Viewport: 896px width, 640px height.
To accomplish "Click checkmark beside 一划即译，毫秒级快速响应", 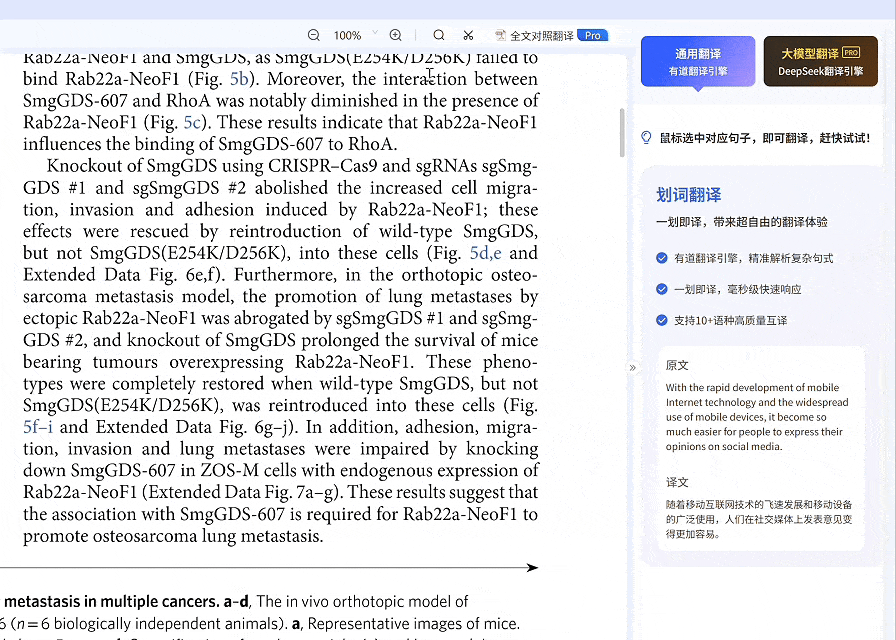I will (662, 289).
